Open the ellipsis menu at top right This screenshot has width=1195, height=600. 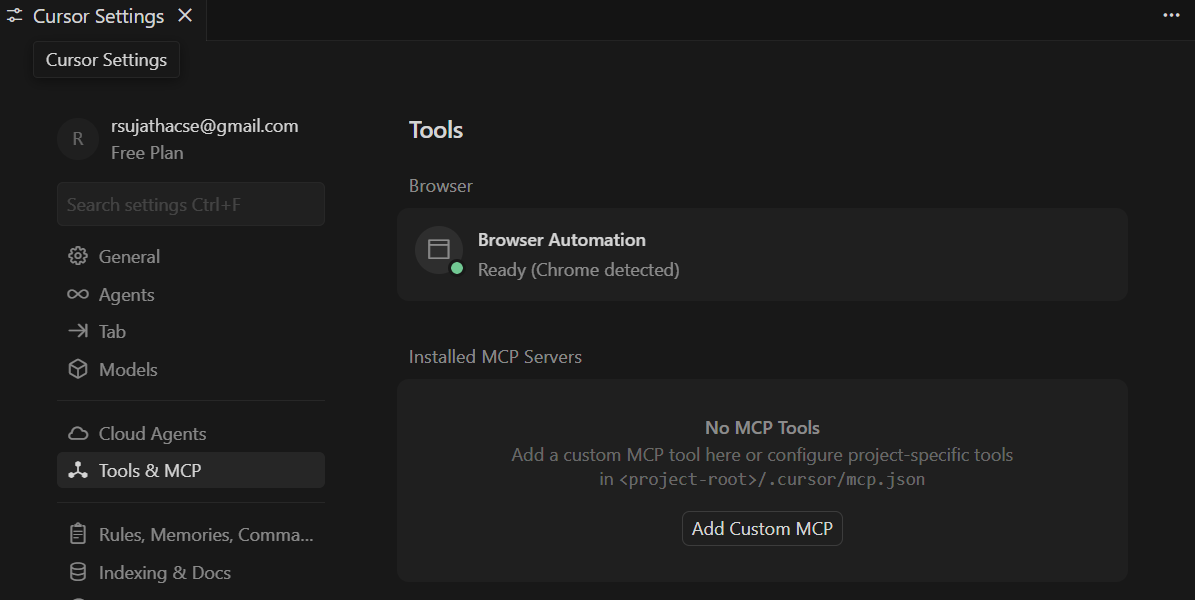click(x=1170, y=15)
